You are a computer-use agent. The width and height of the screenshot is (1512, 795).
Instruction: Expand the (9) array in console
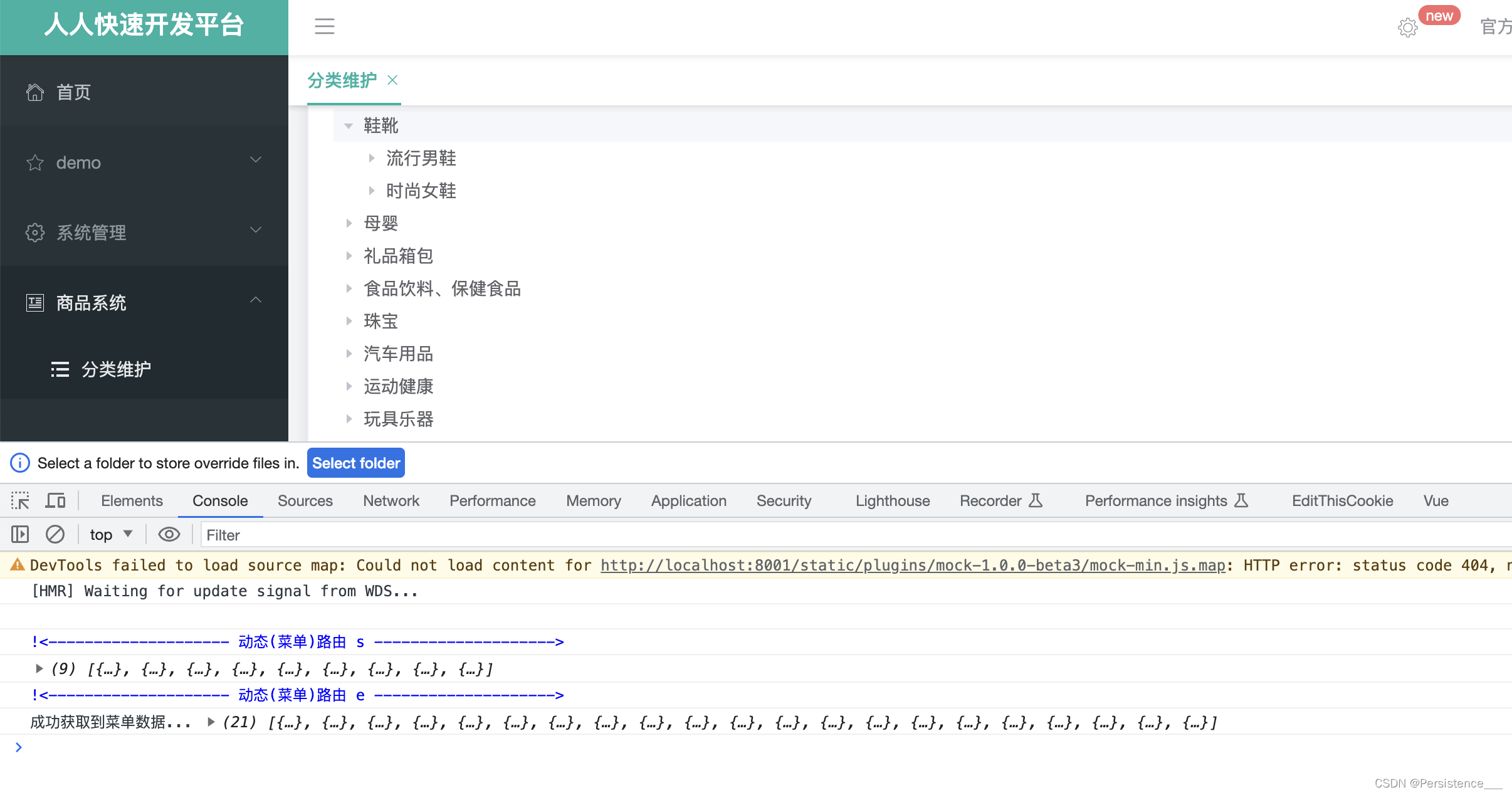pos(39,669)
